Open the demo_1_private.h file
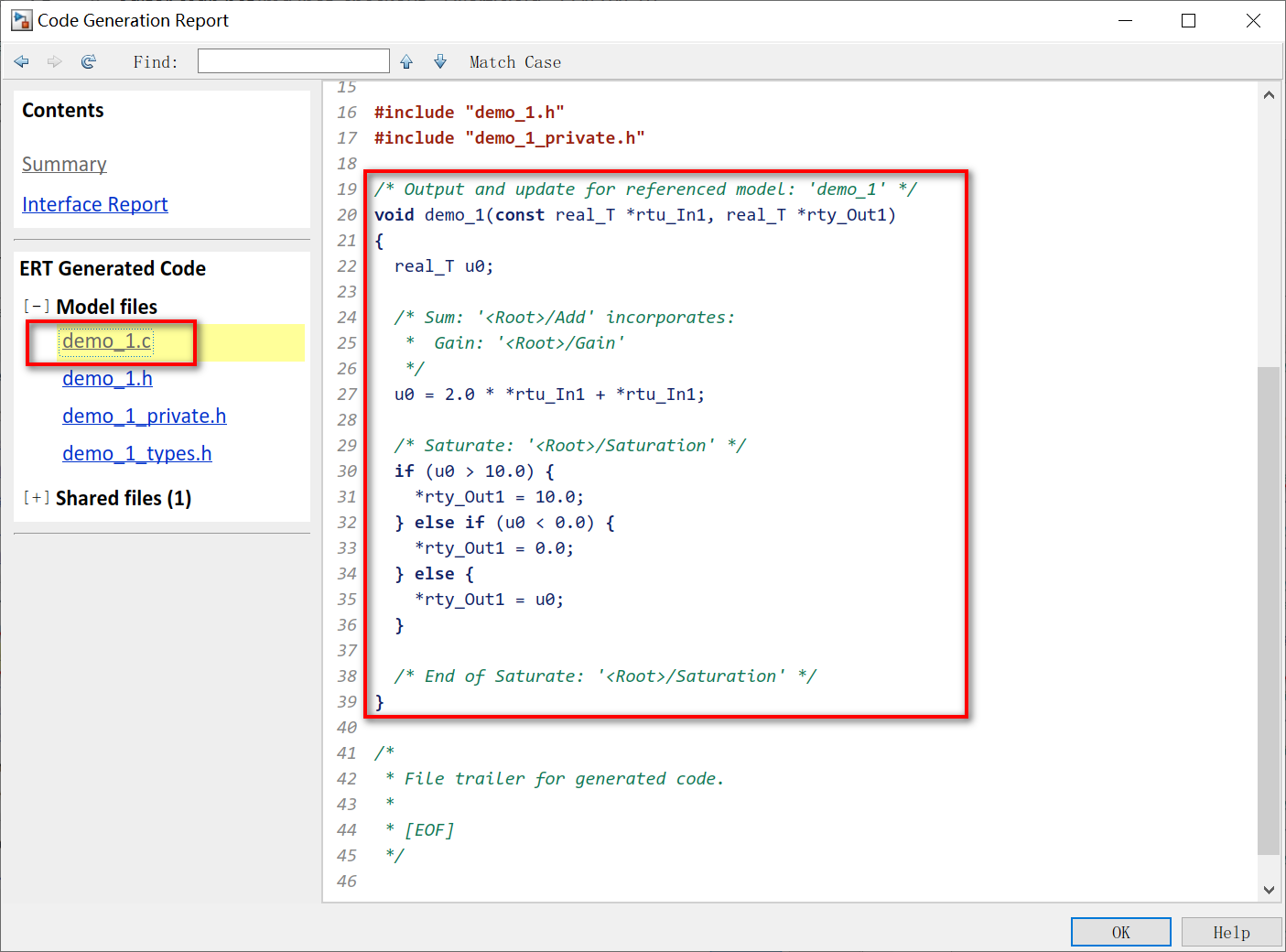 (145, 416)
